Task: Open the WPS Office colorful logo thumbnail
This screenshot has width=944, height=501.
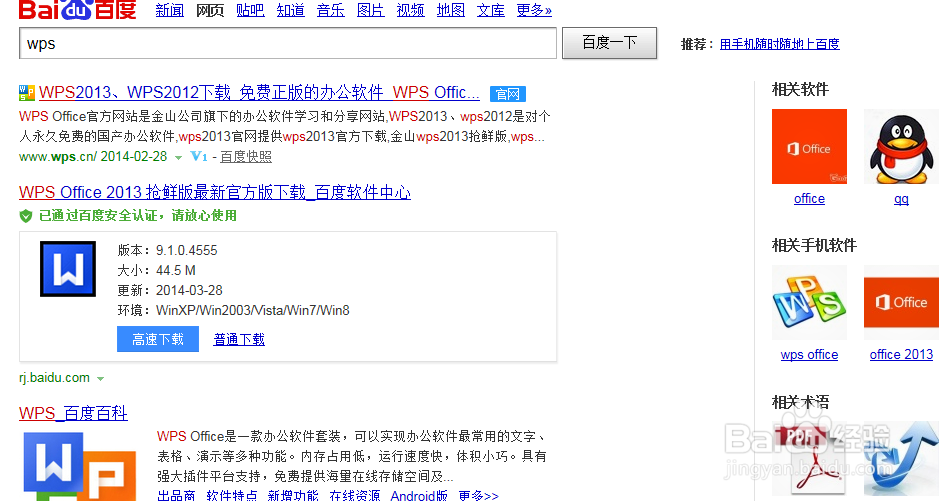Action: pyautogui.click(x=809, y=302)
